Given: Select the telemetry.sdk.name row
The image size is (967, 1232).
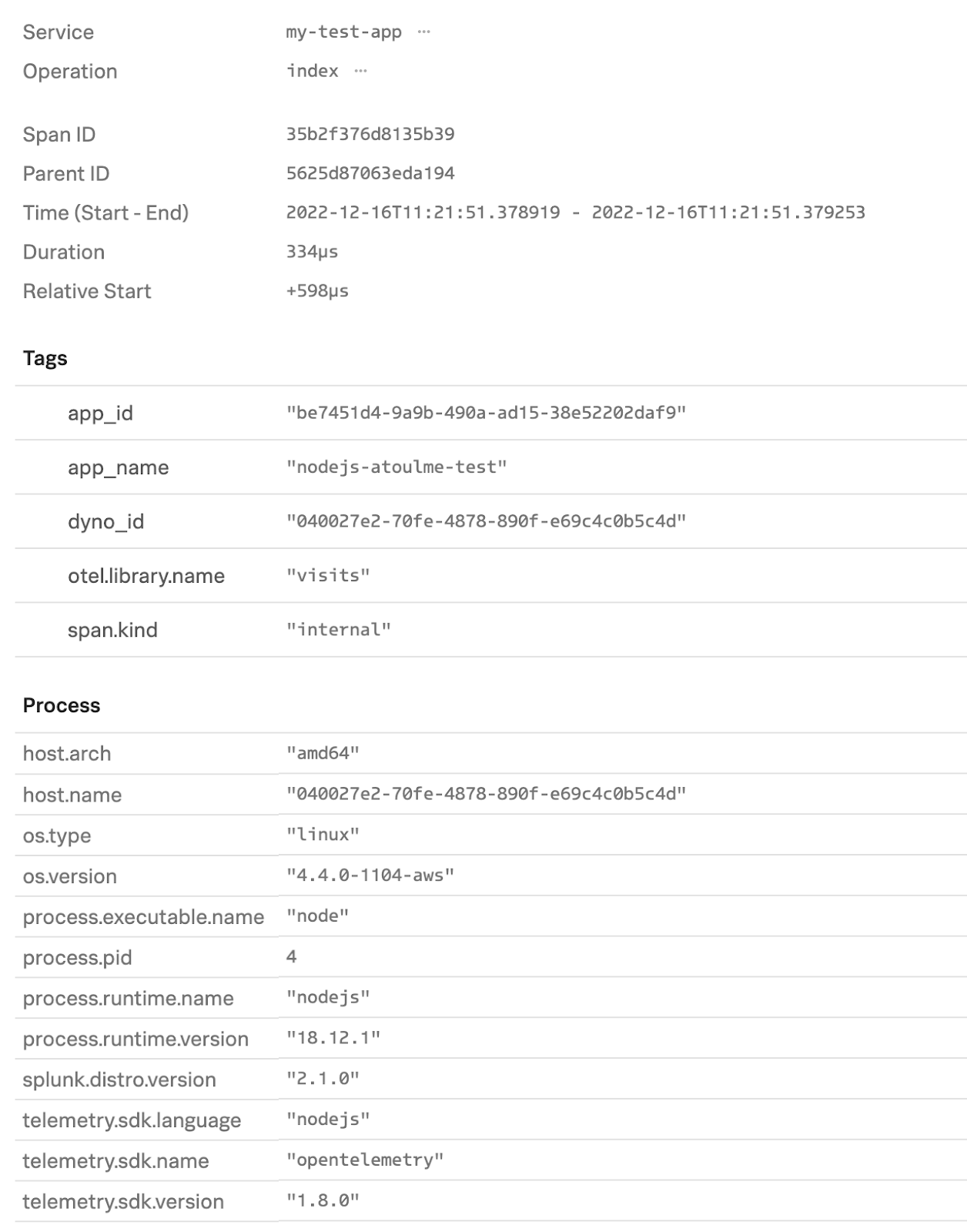Looking at the screenshot, I should tap(115, 1160).
